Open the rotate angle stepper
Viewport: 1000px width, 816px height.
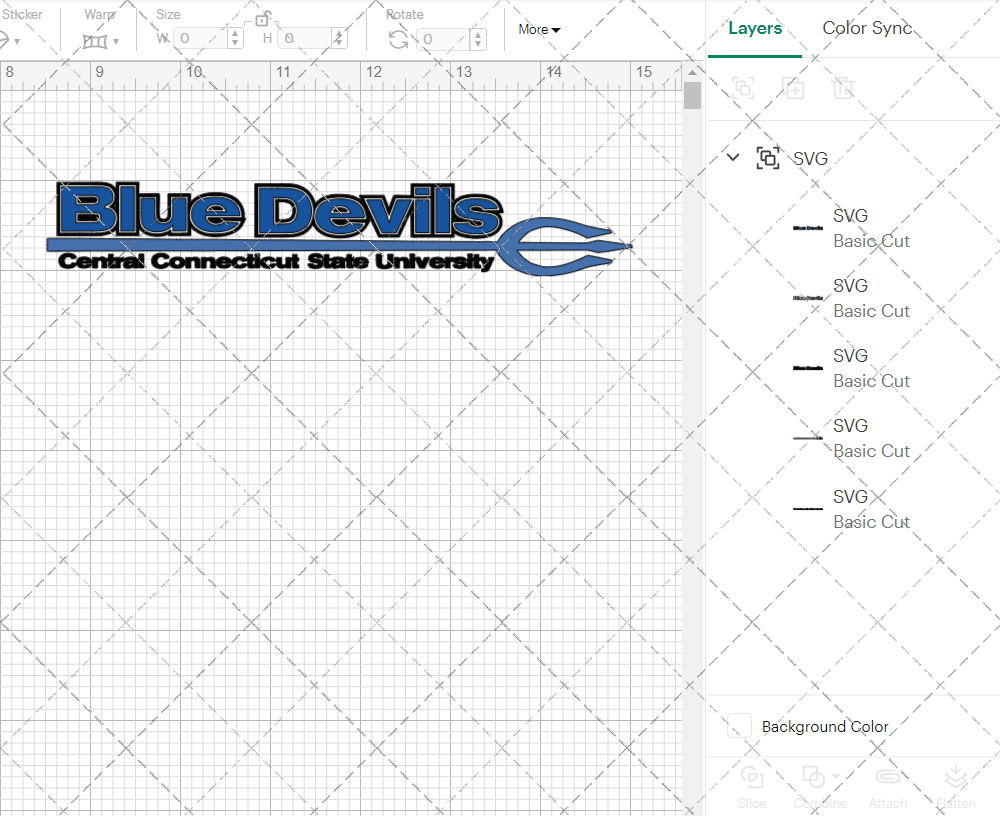[x=478, y=38]
